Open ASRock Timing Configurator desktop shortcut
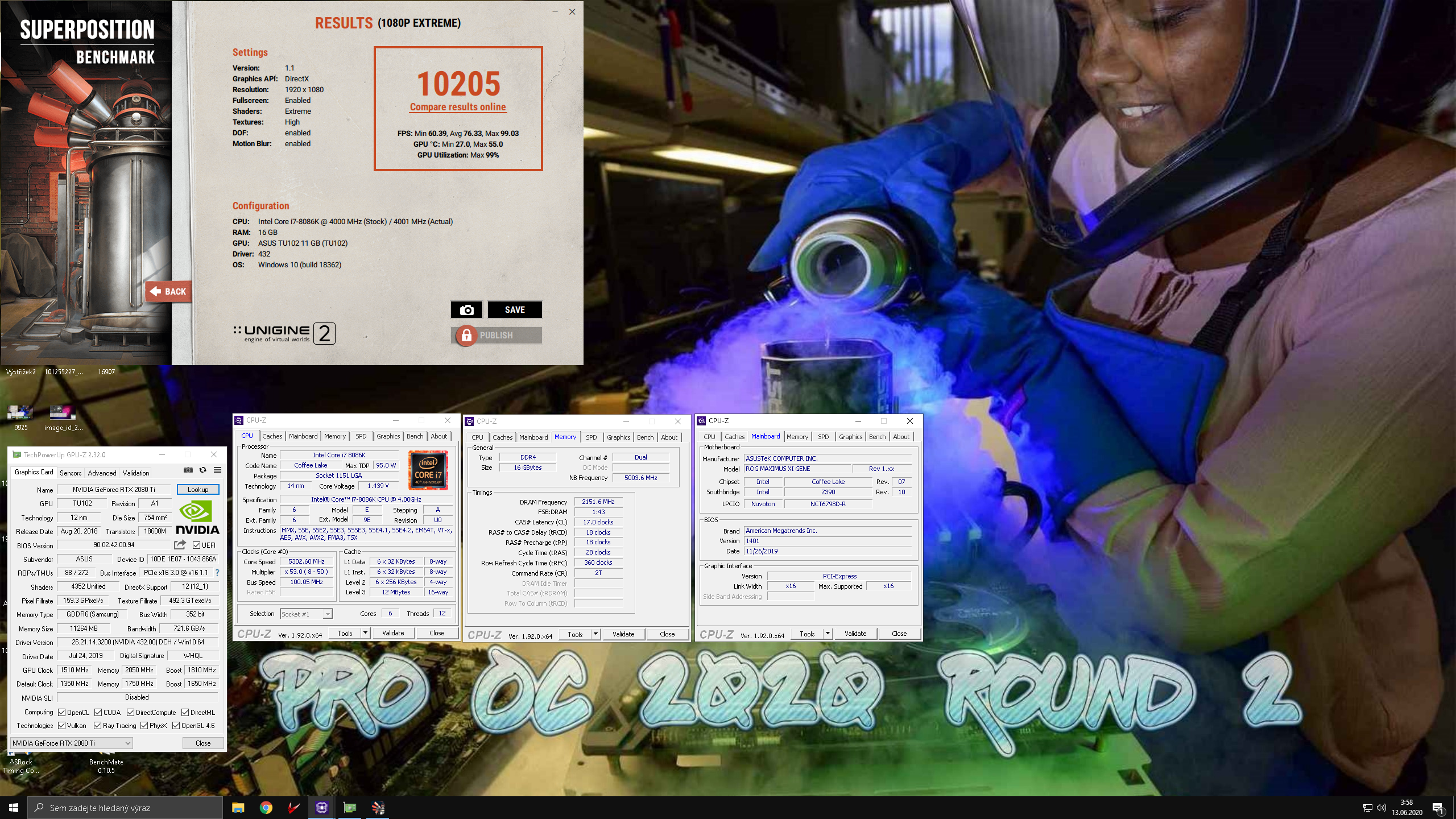Screen dimensions: 1456x819 [21, 766]
